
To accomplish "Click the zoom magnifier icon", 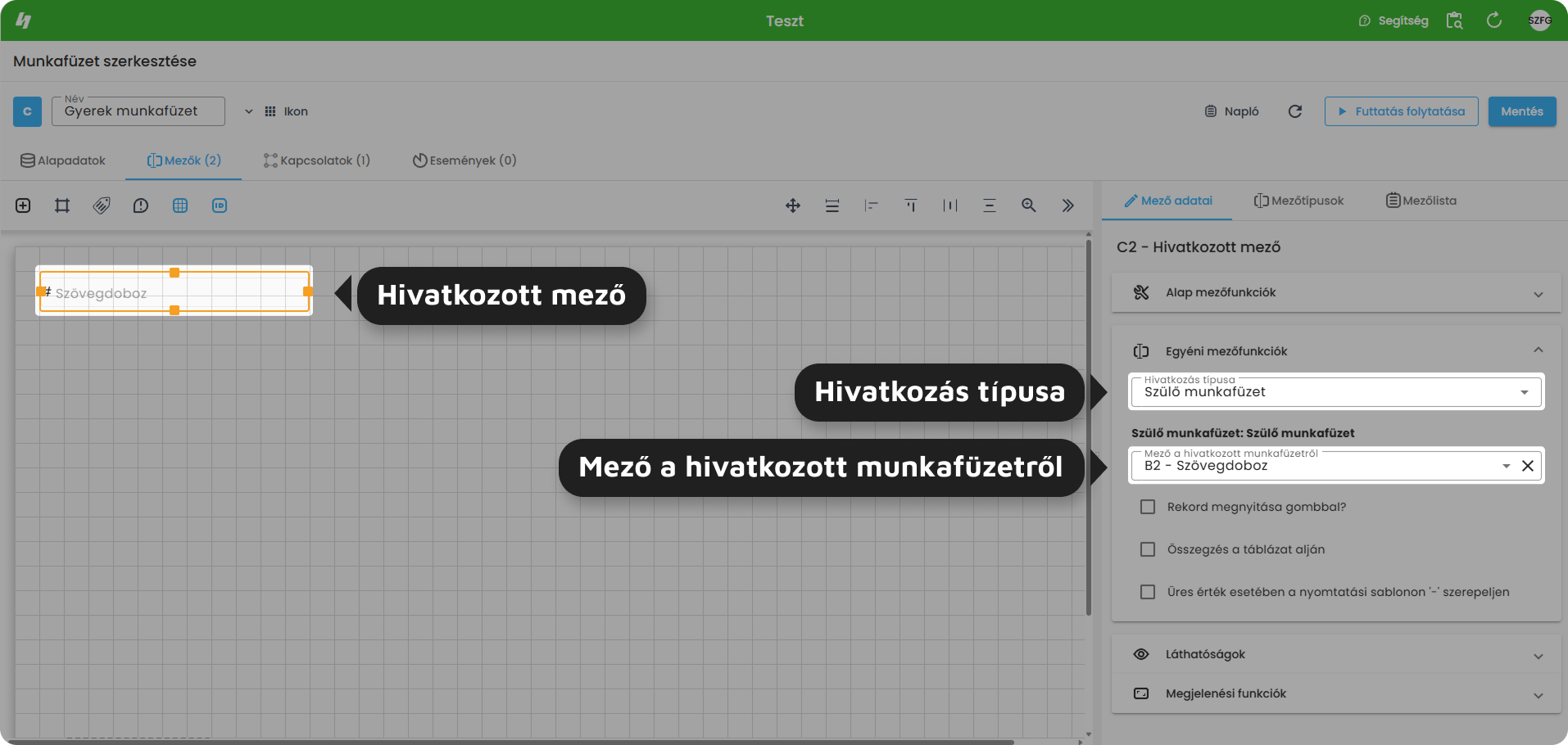I will (1028, 205).
